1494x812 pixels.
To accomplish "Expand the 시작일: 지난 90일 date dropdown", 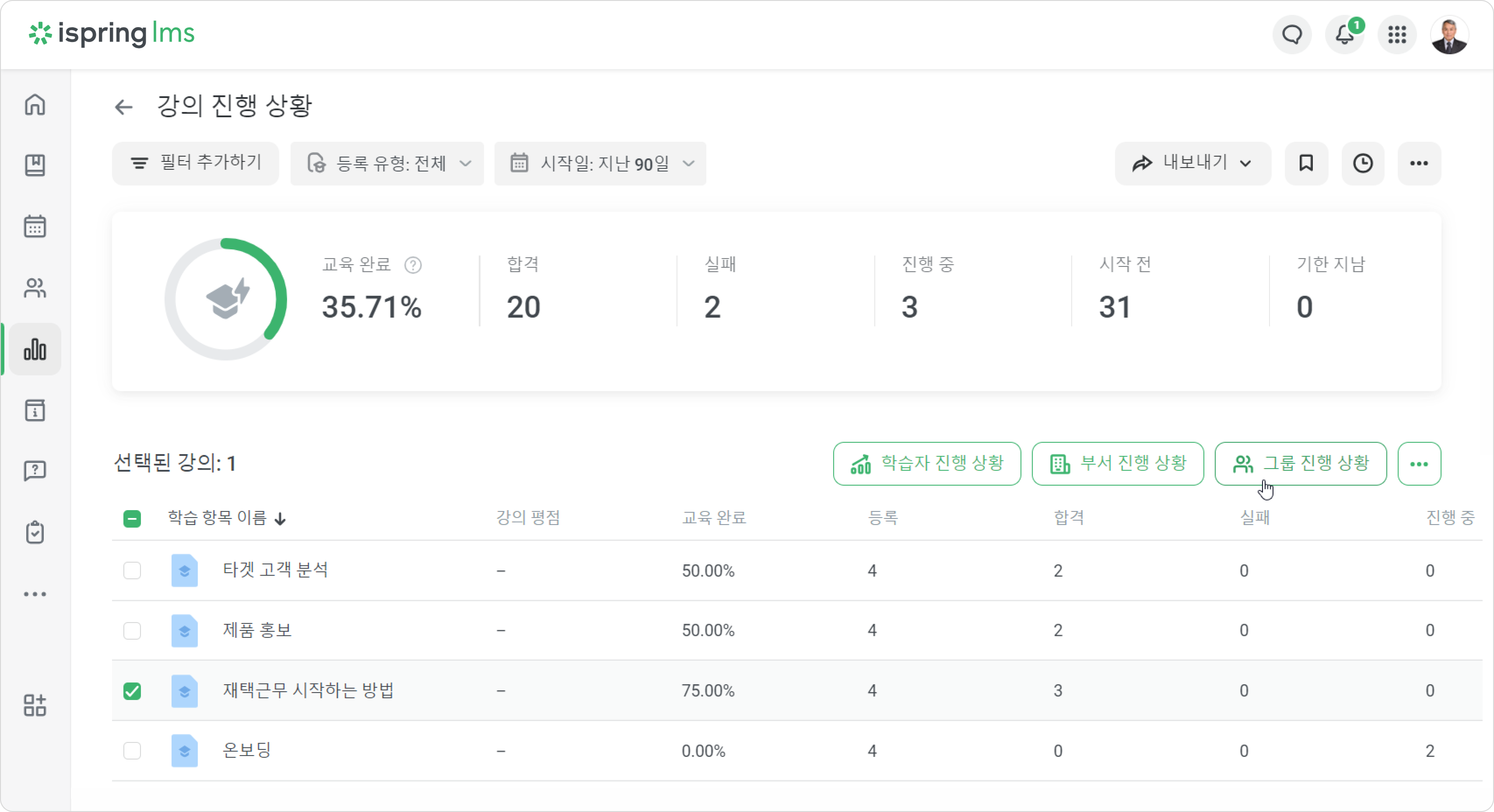I will (x=600, y=164).
